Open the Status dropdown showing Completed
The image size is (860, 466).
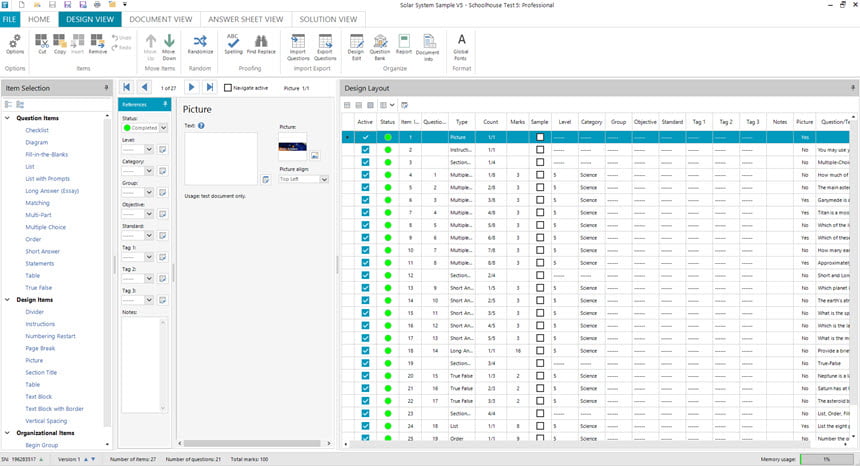tap(163, 128)
